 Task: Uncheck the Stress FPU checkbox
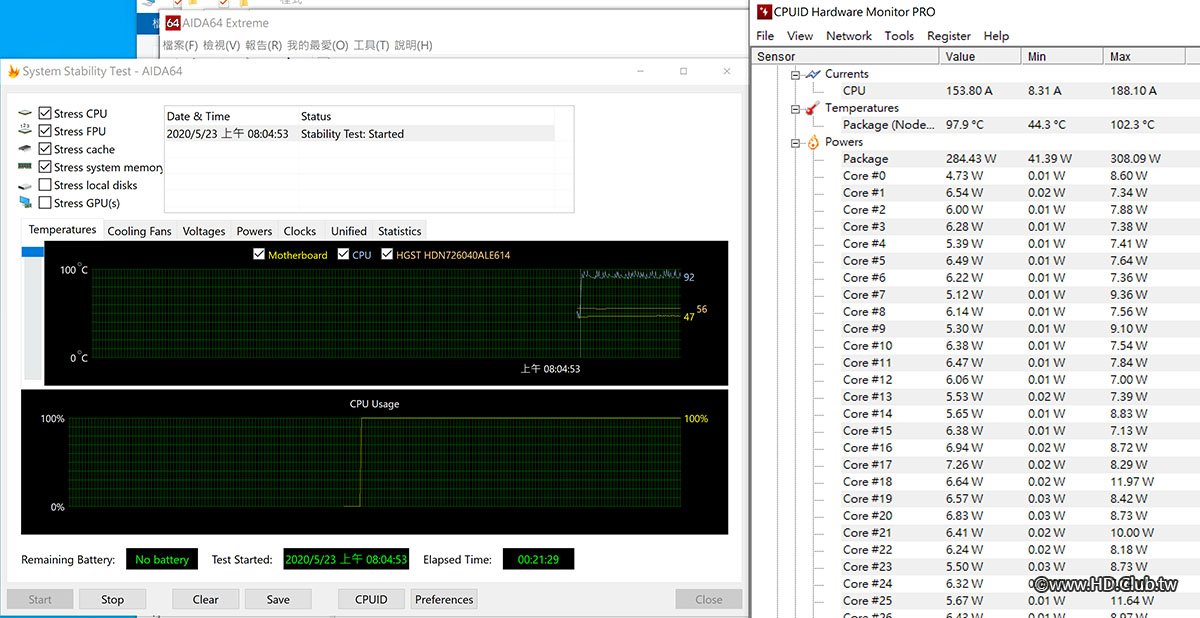45,131
